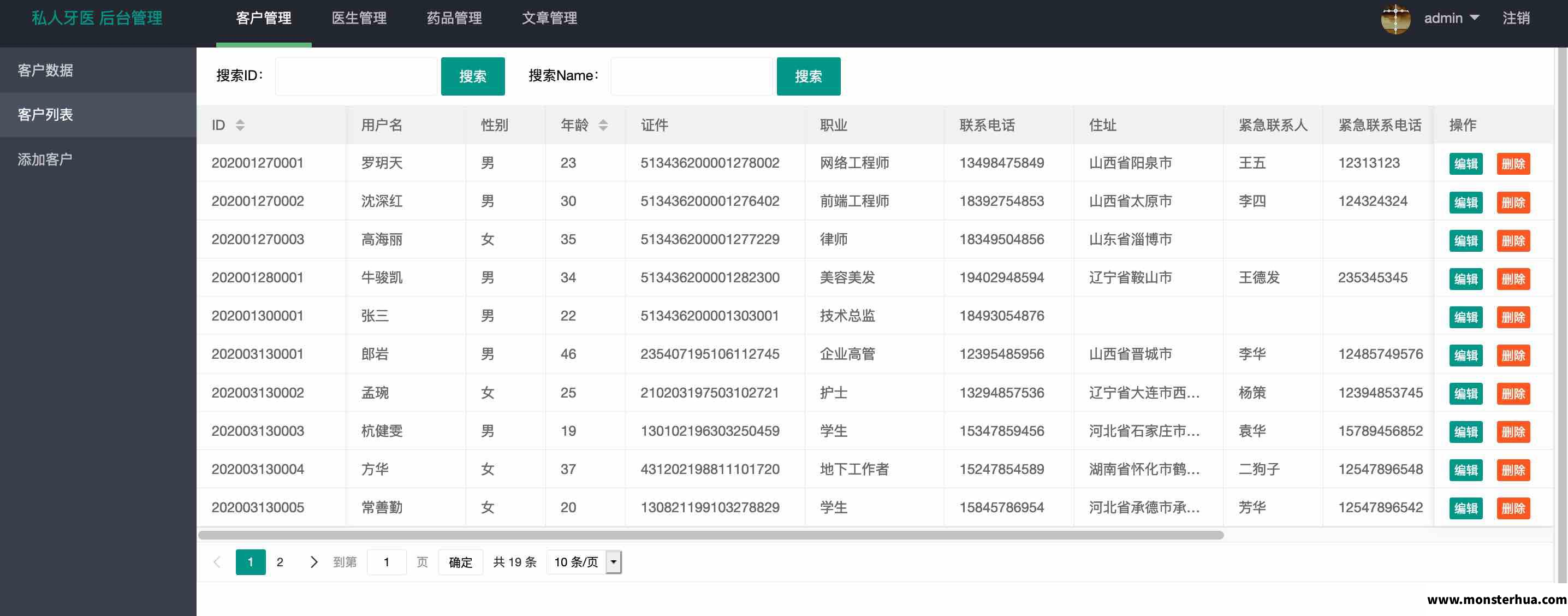Screen dimensions: 1568x616
Task: Delete customer 张三 row
Action: click(1513, 317)
